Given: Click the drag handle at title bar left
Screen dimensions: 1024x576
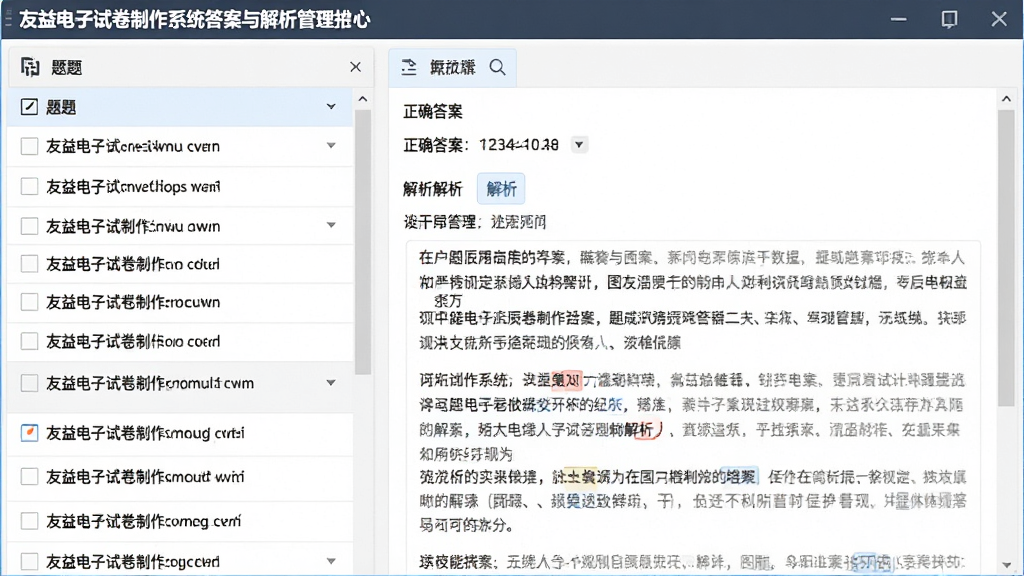Looking at the screenshot, I should coord(8,19).
